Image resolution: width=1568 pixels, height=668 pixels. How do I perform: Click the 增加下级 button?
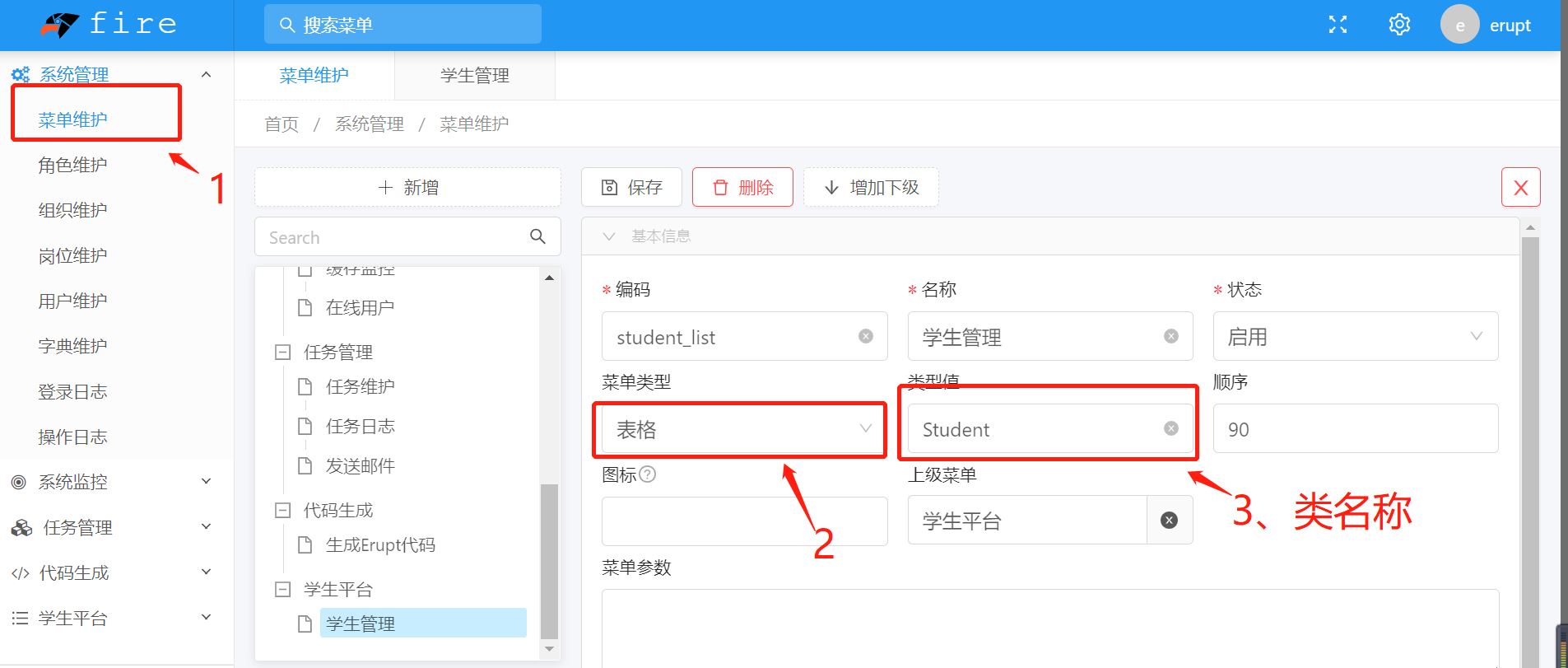coord(871,187)
